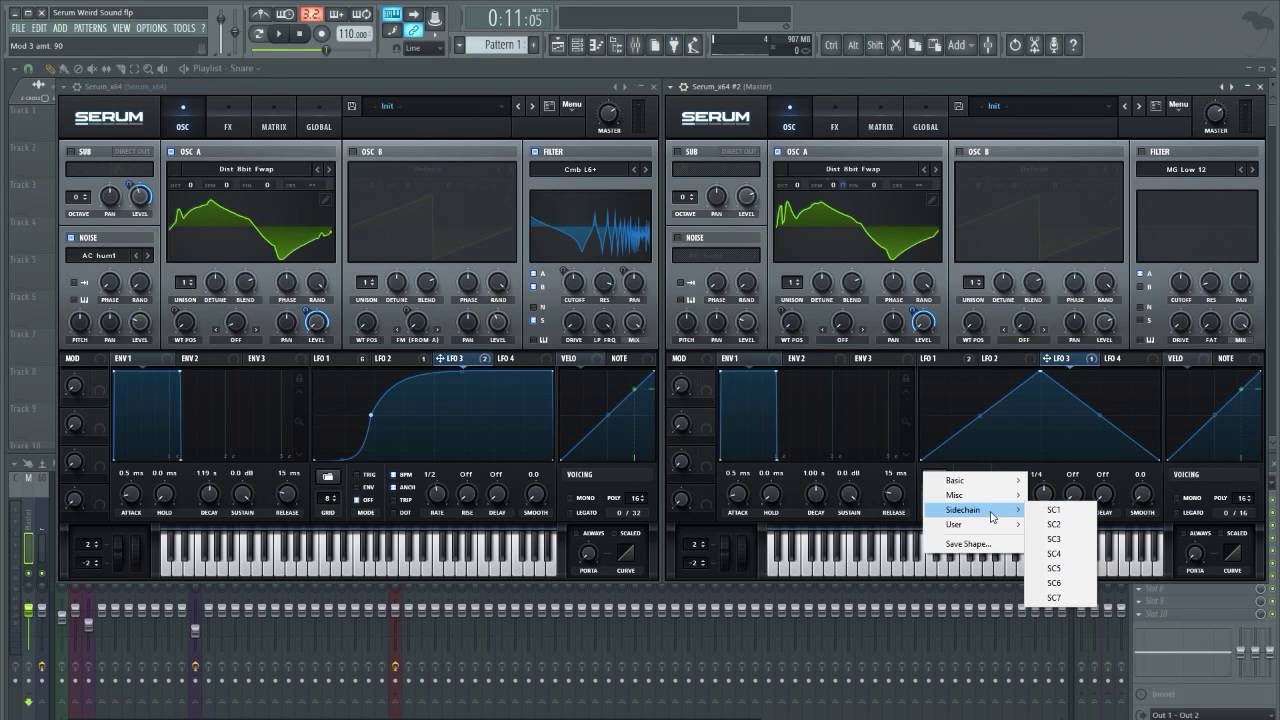Click the cut icon in main toolbar
This screenshot has width=1280, height=720.
(895, 45)
